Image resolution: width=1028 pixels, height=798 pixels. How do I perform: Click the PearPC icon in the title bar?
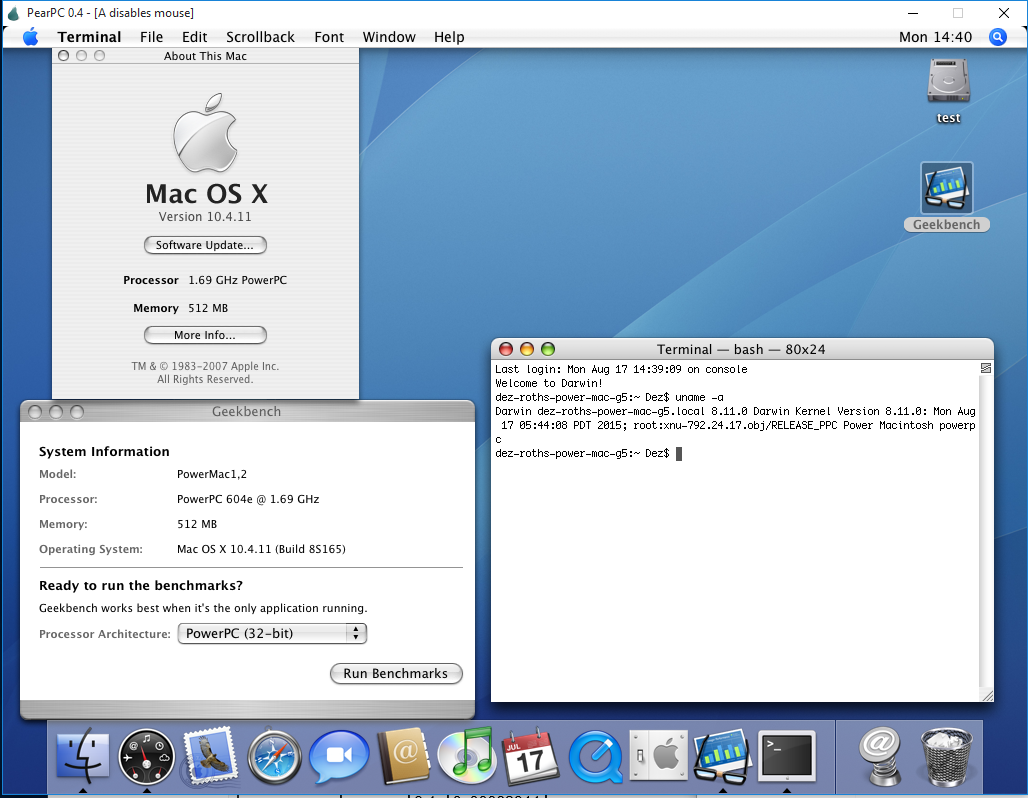tap(13, 12)
